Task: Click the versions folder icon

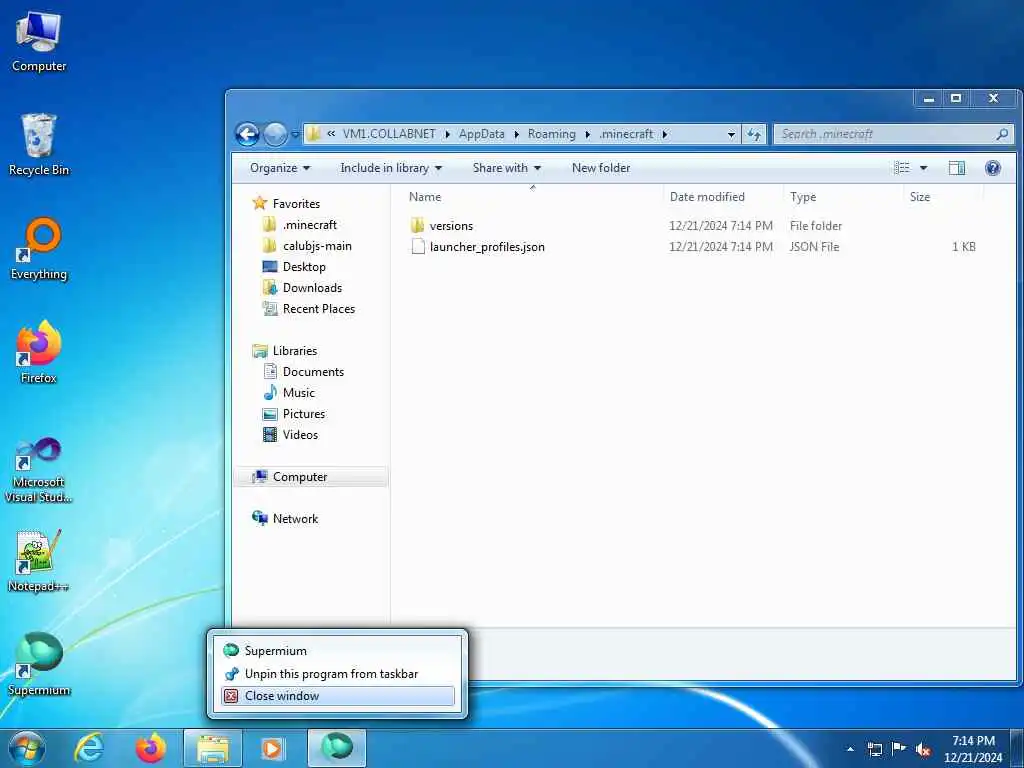Action: coord(418,226)
